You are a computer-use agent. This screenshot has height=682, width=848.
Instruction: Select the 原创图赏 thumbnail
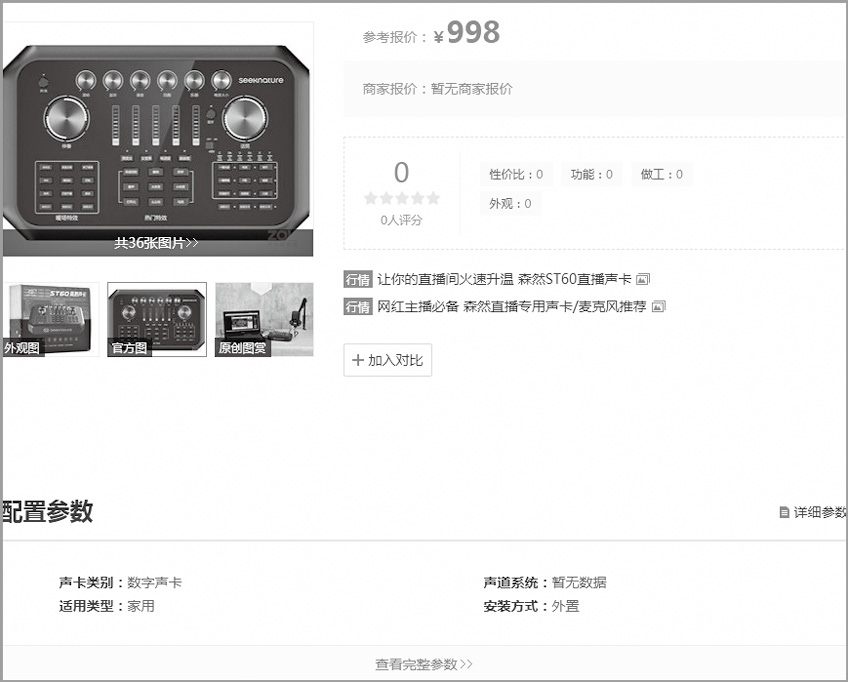click(x=264, y=319)
